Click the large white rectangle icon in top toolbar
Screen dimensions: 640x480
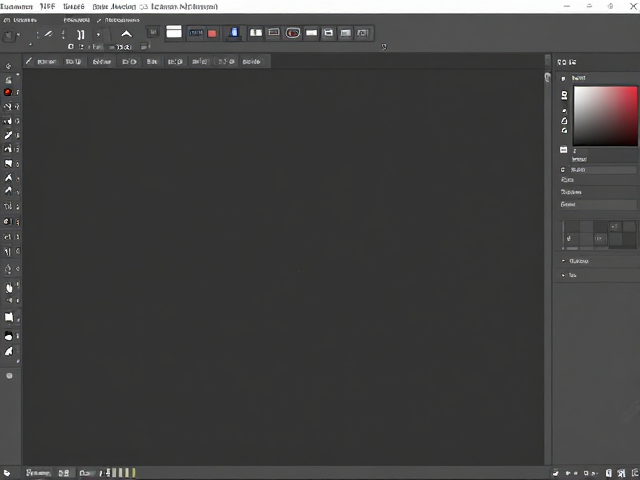pos(174,32)
